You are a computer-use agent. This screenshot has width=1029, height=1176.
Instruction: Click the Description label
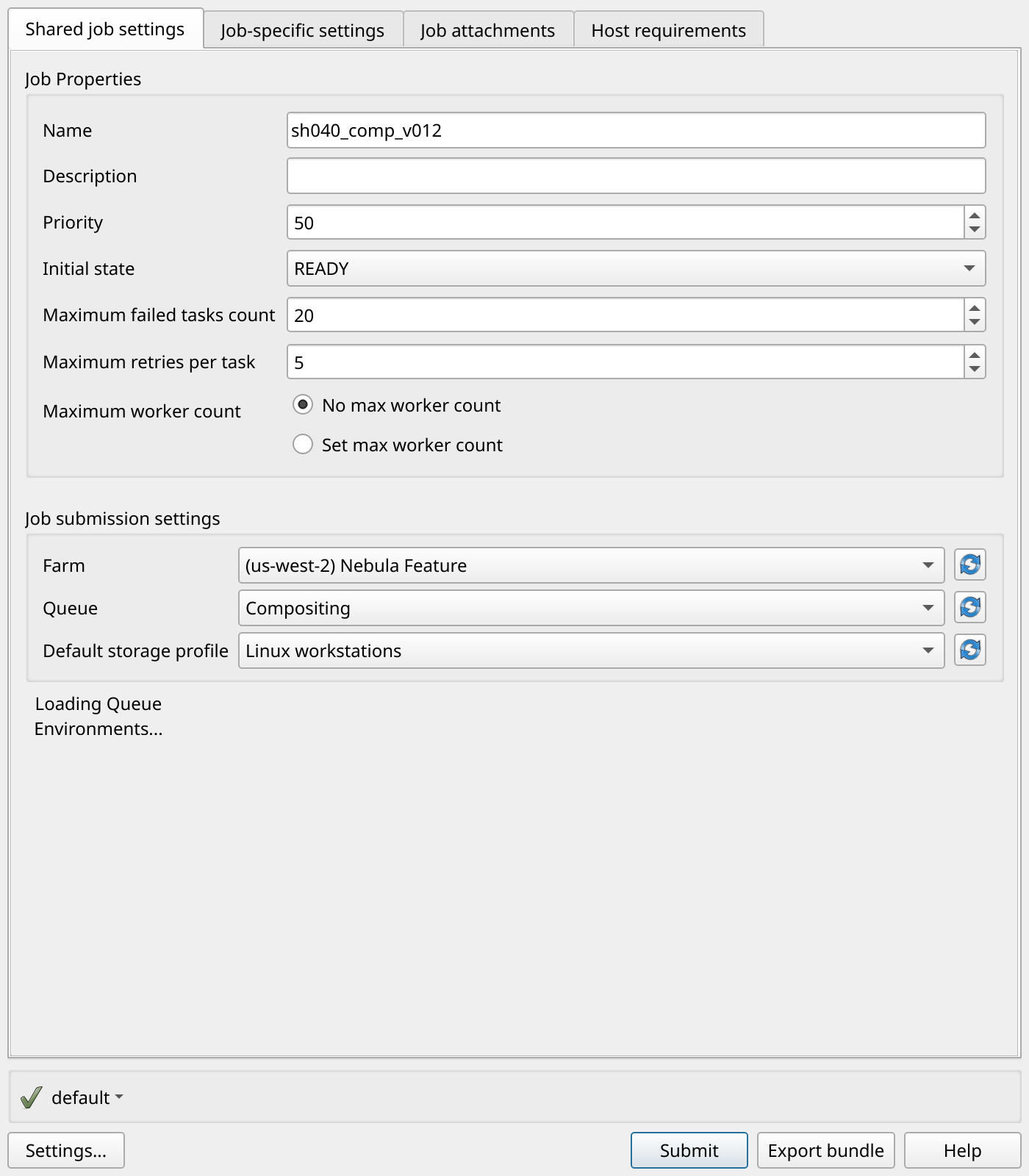point(90,176)
